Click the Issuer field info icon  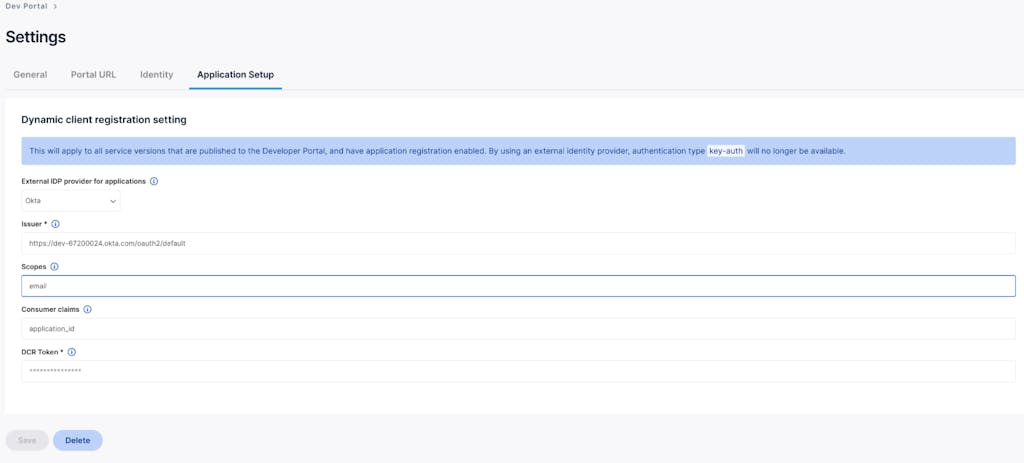[x=55, y=224]
